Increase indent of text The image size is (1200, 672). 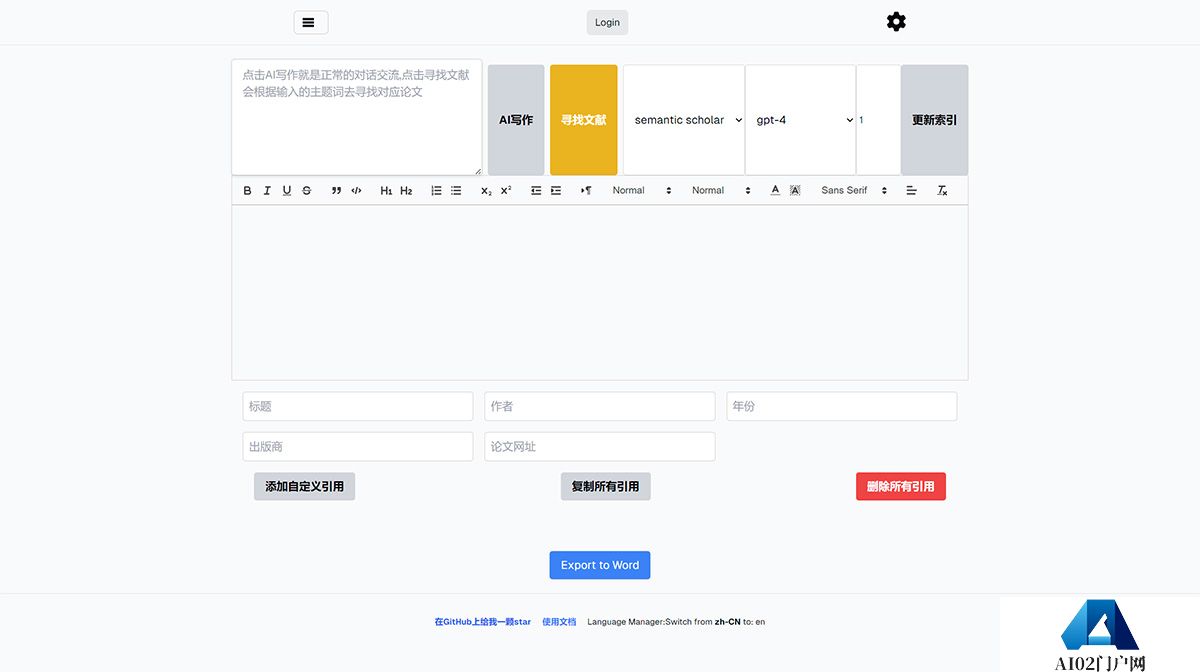[556, 190]
